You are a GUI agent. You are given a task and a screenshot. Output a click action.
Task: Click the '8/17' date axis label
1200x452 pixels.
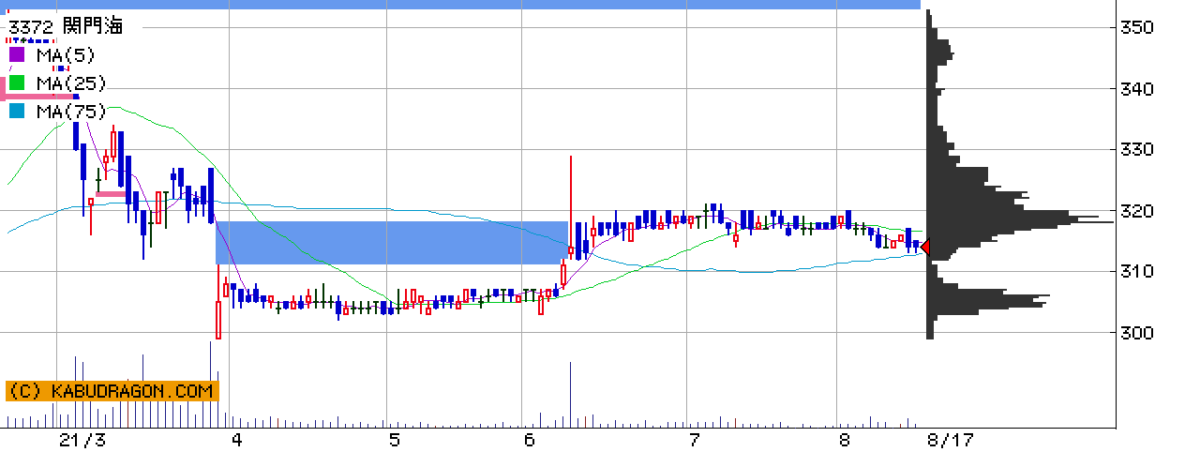point(950,440)
